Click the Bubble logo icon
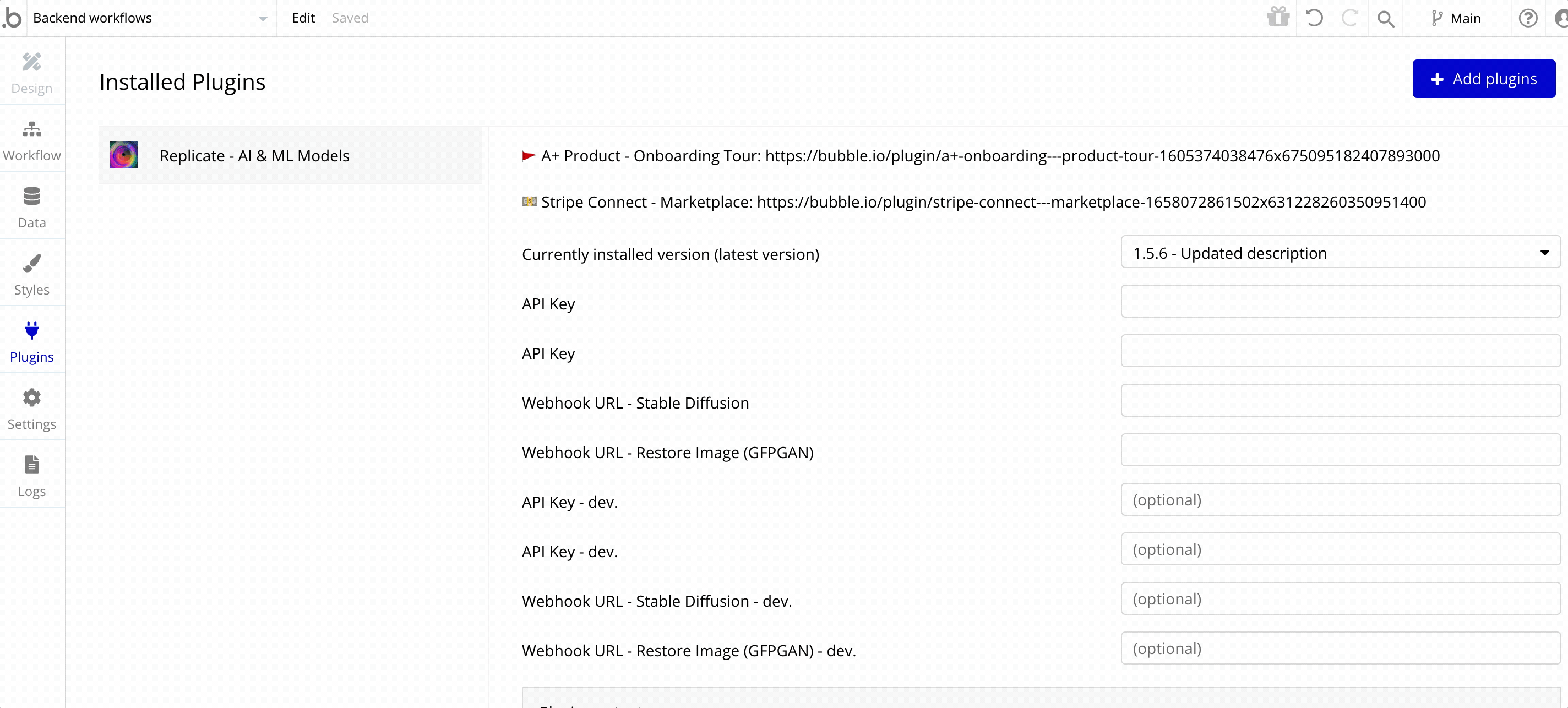This screenshot has height=708, width=1568. (12, 18)
